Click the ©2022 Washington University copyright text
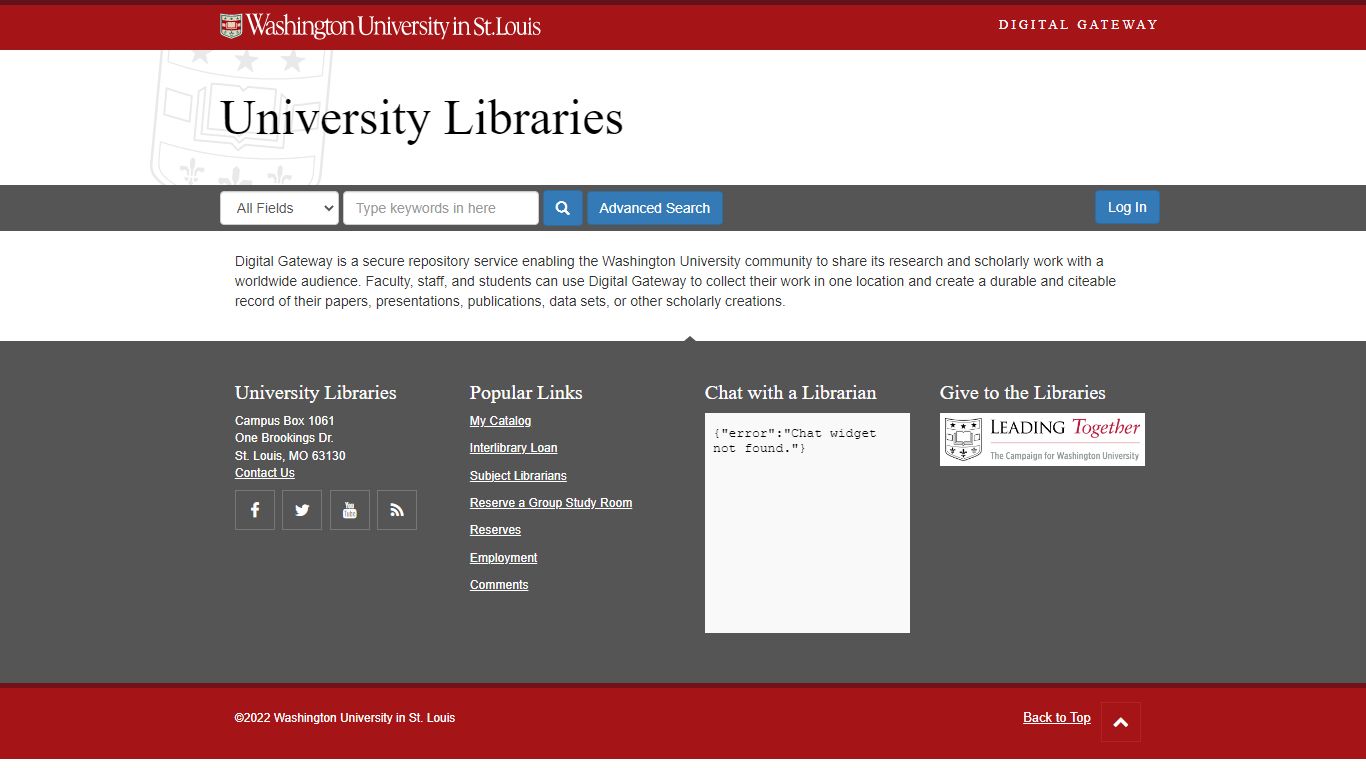1366x768 pixels. [x=345, y=718]
